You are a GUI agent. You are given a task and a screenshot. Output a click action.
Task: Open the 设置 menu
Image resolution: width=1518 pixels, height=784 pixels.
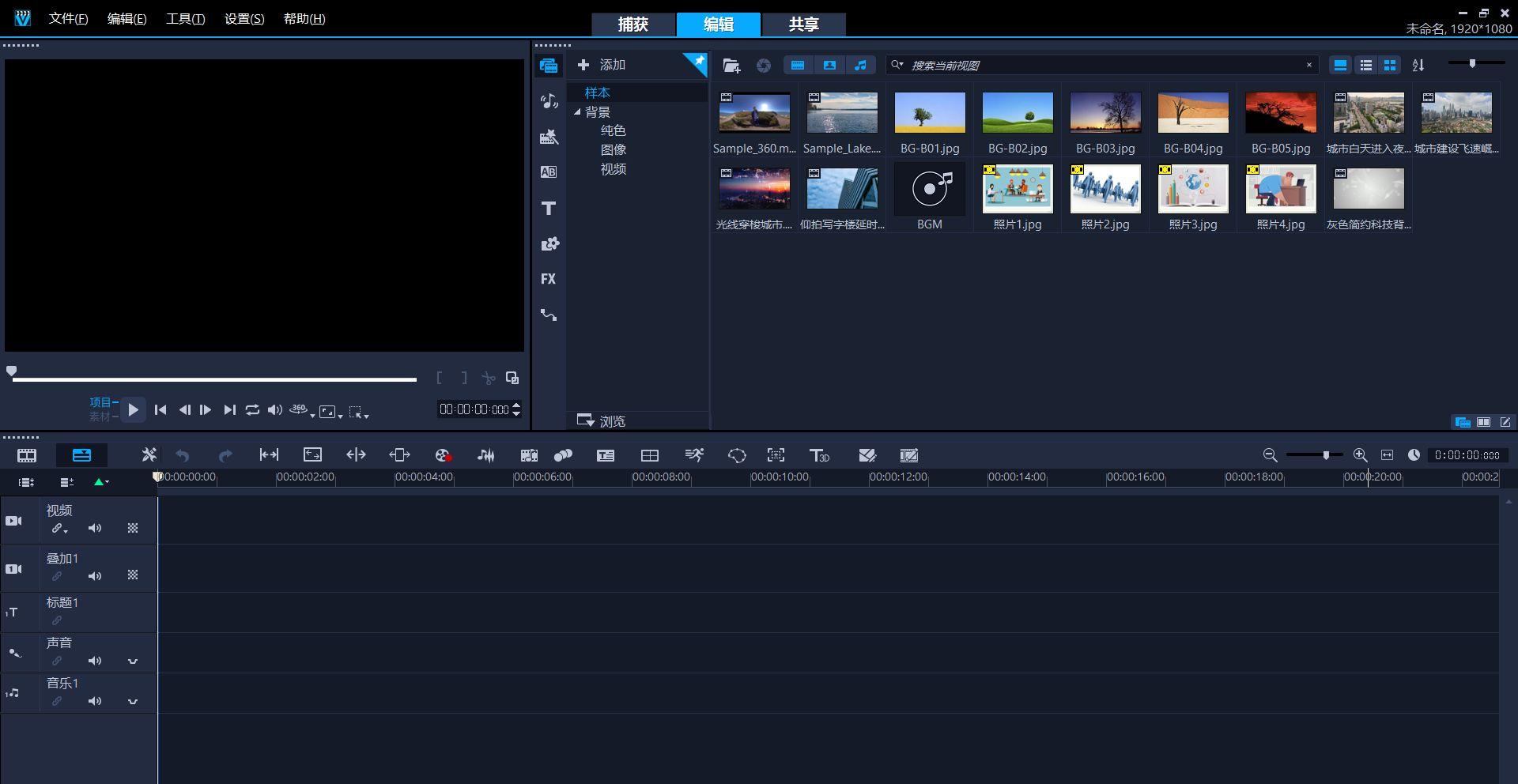pyautogui.click(x=244, y=18)
